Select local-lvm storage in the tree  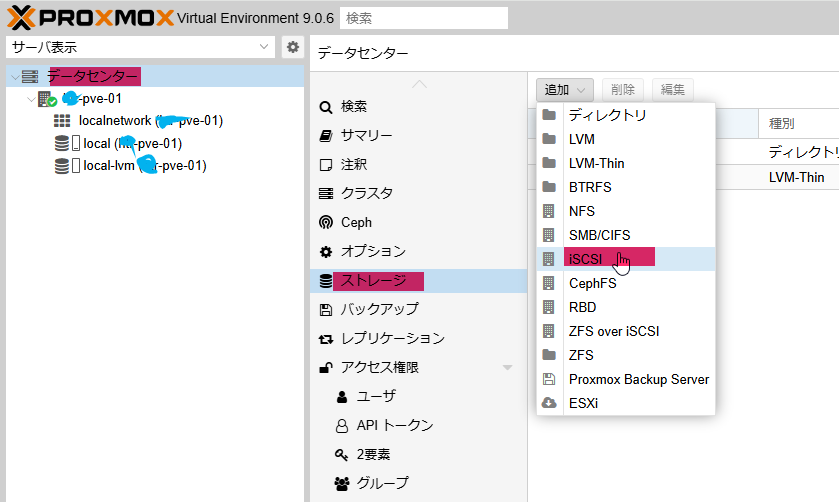(144, 166)
